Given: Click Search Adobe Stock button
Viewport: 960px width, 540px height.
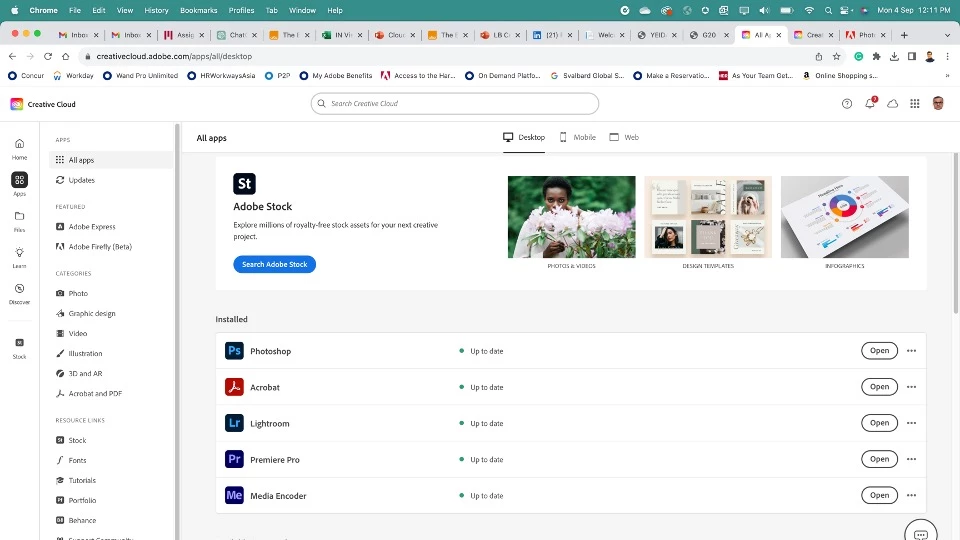Looking at the screenshot, I should coord(274,264).
